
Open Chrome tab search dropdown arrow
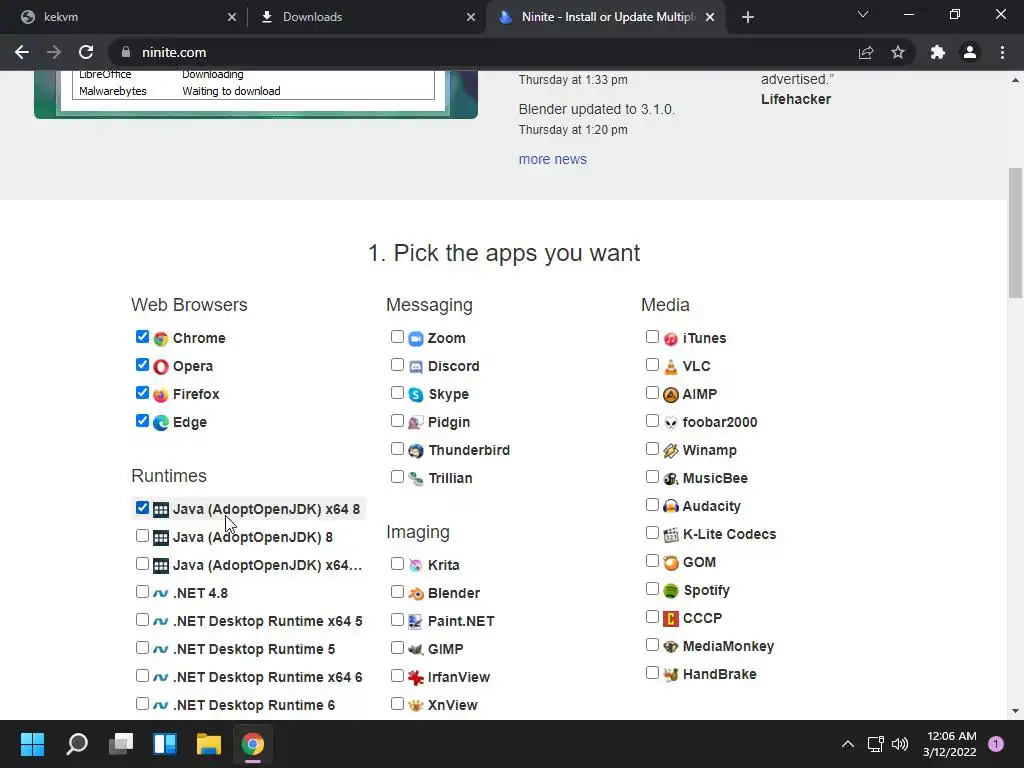click(x=863, y=14)
